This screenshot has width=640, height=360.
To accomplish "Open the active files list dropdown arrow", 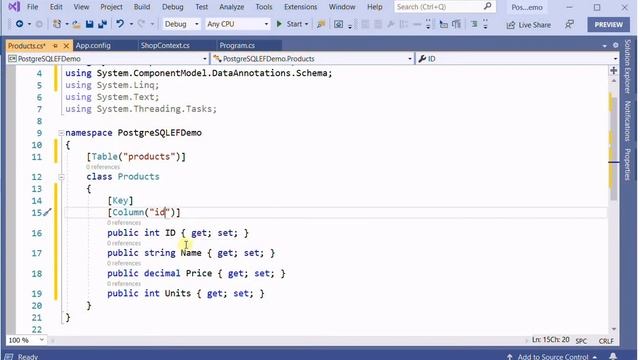I will [604, 45].
